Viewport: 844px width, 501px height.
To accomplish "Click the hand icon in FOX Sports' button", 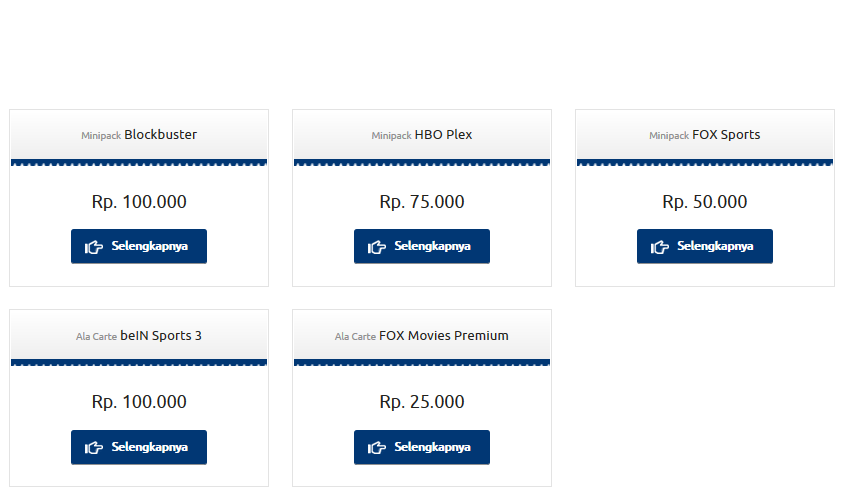I will point(659,247).
